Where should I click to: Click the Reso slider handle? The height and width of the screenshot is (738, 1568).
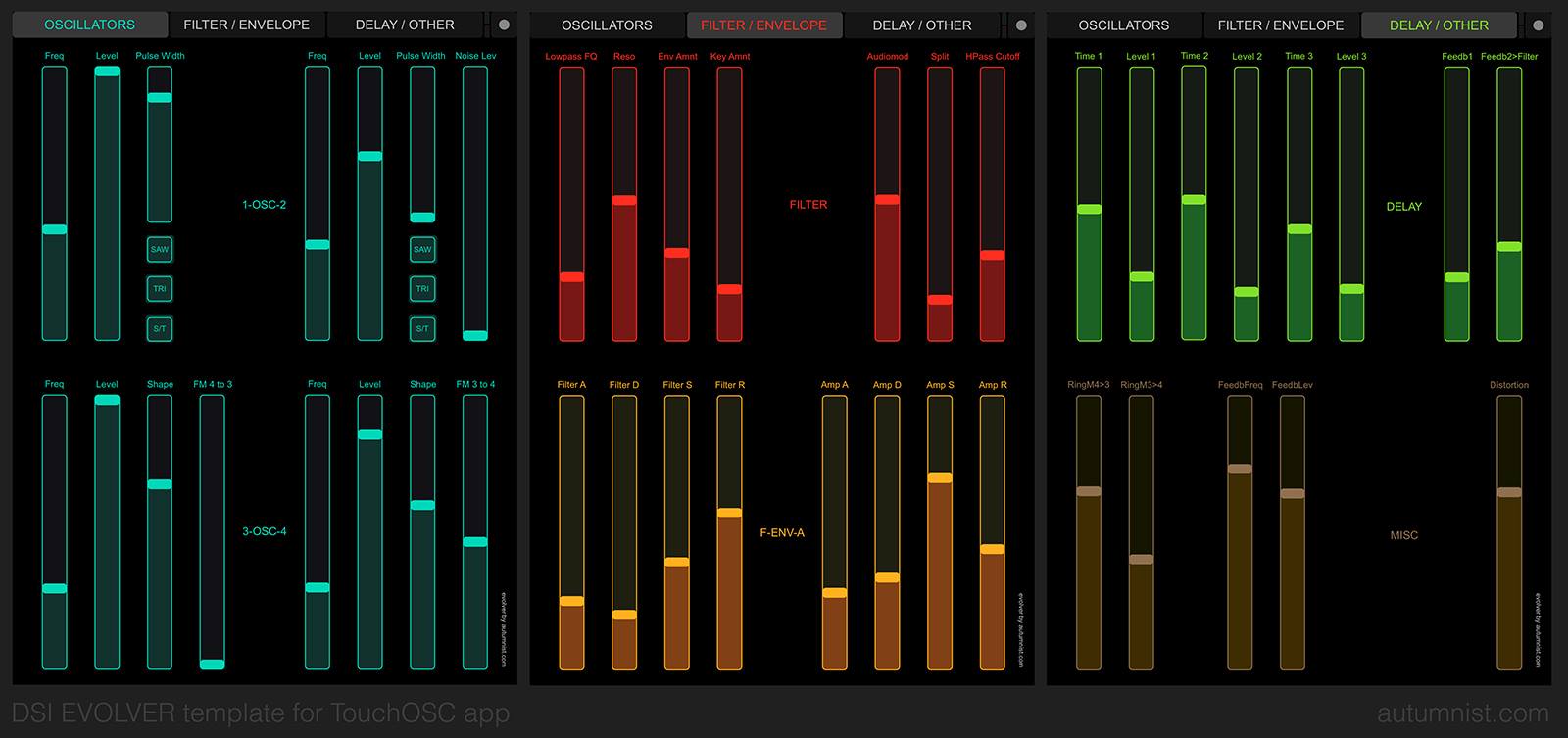624,200
